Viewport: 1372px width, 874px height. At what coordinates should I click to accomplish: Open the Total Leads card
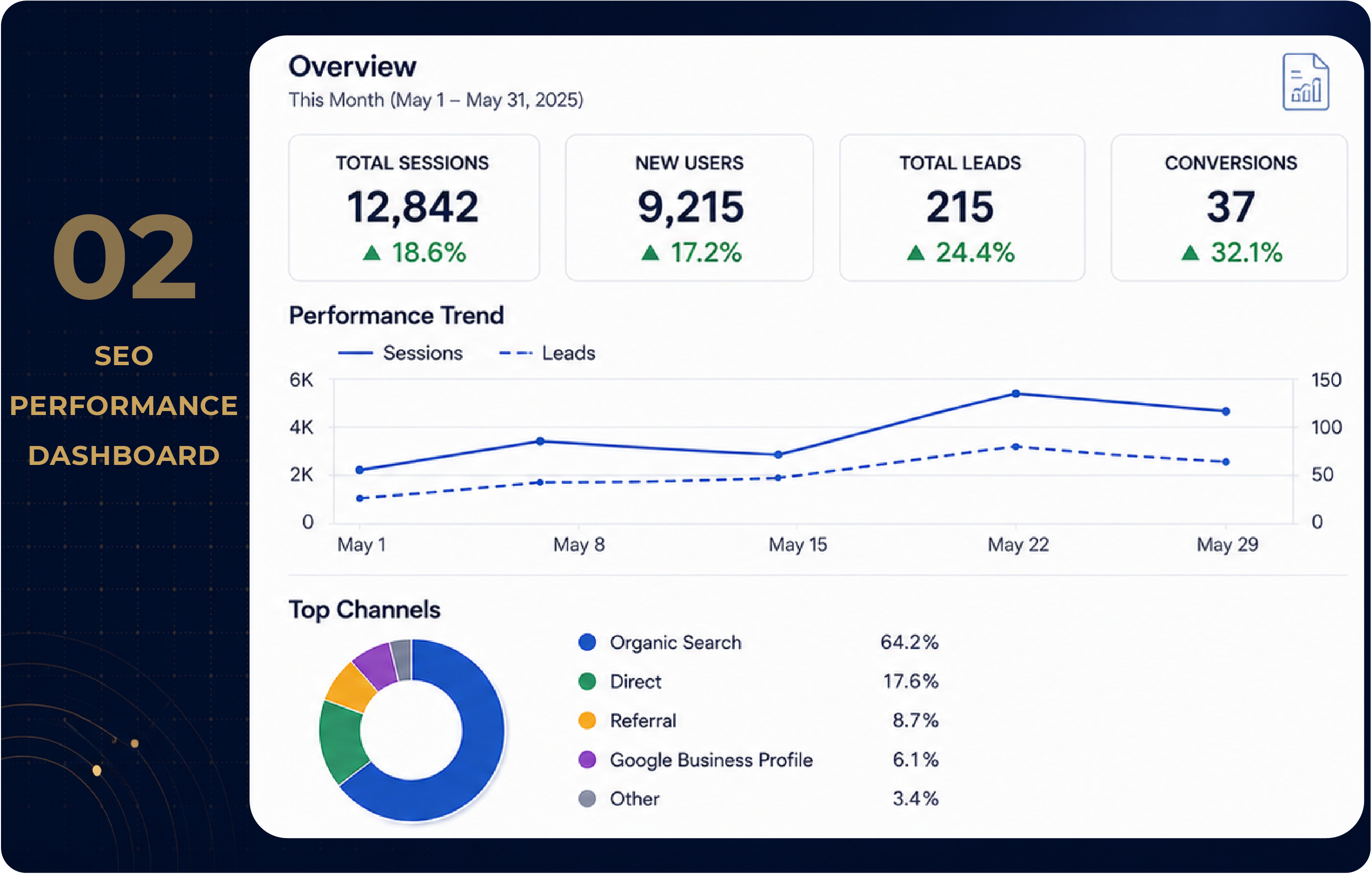[962, 208]
